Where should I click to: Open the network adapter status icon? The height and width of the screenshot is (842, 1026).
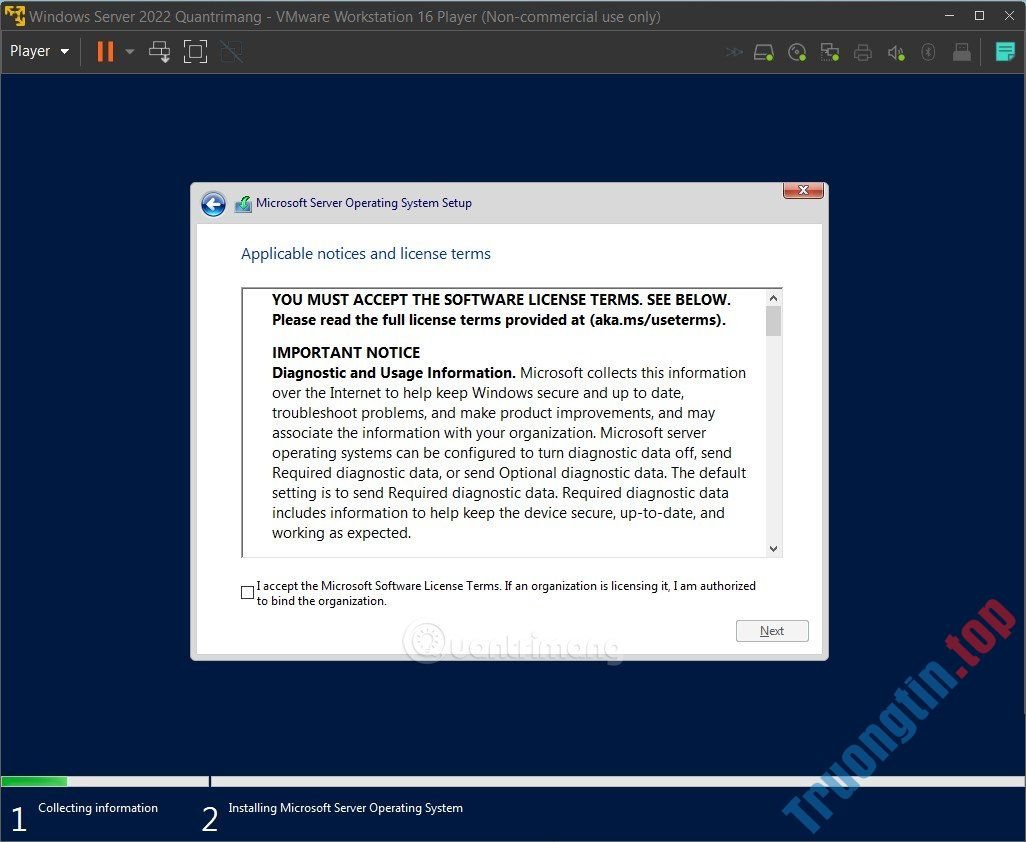pyautogui.click(x=830, y=51)
